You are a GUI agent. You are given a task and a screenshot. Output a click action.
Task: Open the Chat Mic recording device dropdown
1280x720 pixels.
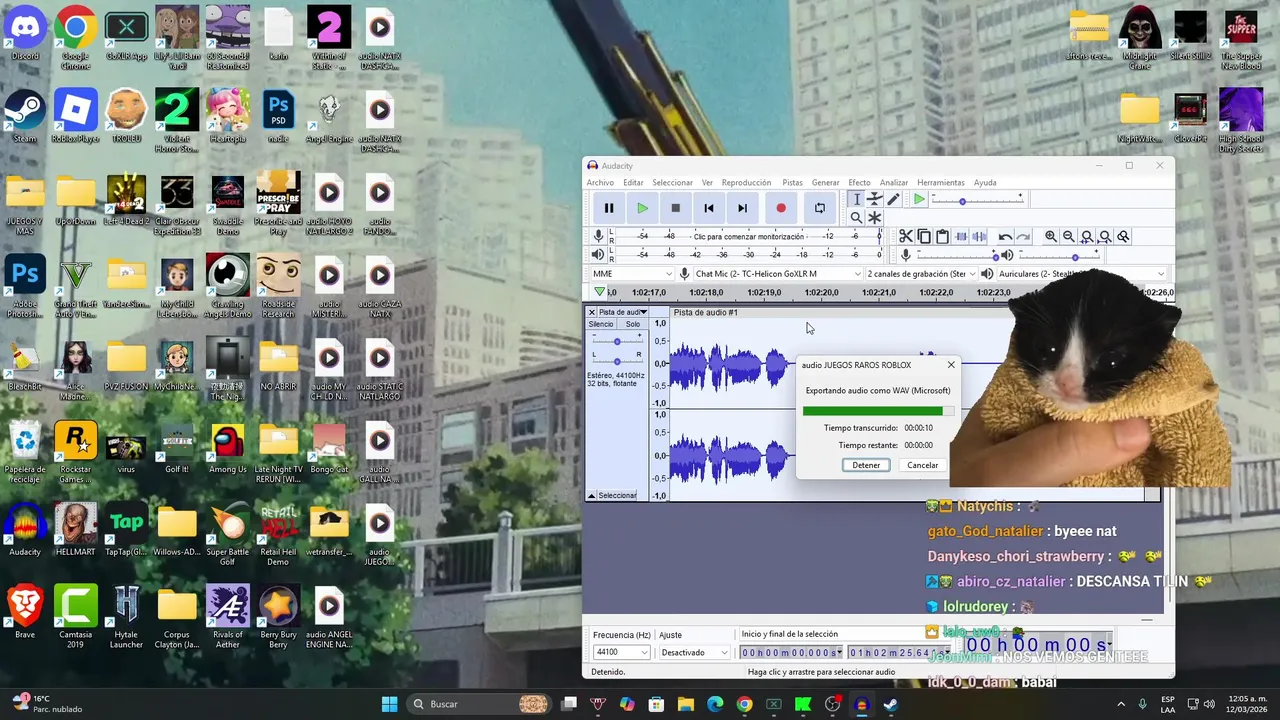pyautogui.click(x=778, y=274)
